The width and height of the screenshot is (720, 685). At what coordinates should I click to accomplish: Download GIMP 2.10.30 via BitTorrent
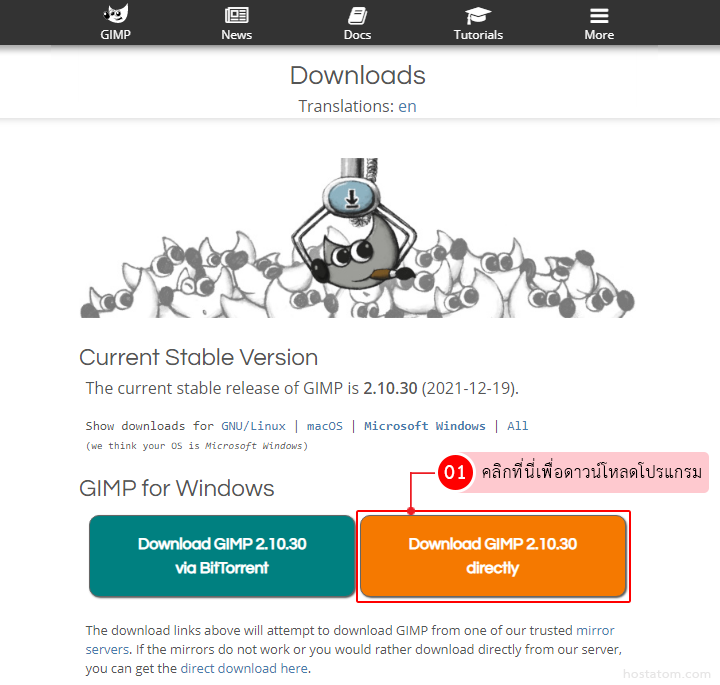tap(222, 556)
